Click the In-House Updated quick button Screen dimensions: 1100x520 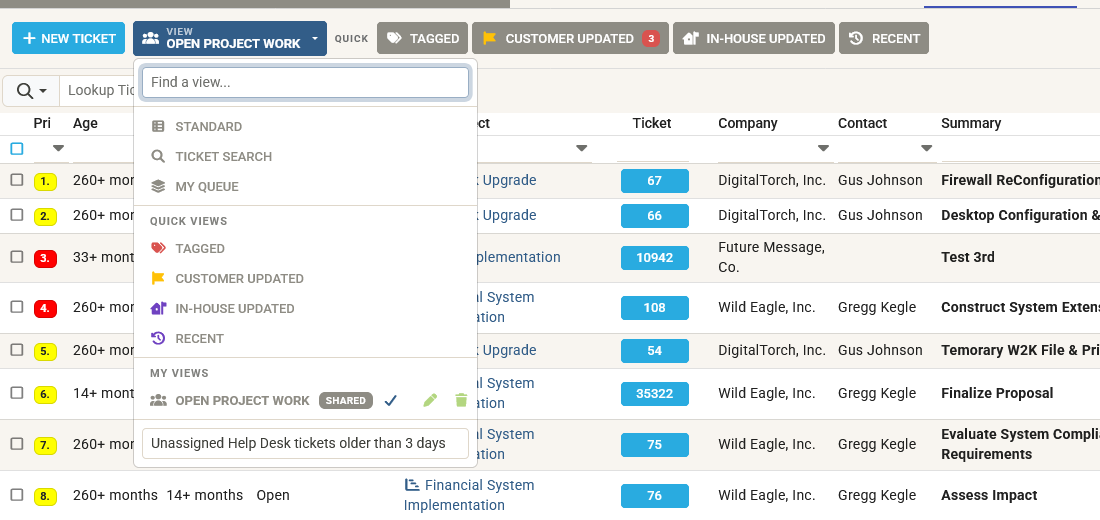754,38
